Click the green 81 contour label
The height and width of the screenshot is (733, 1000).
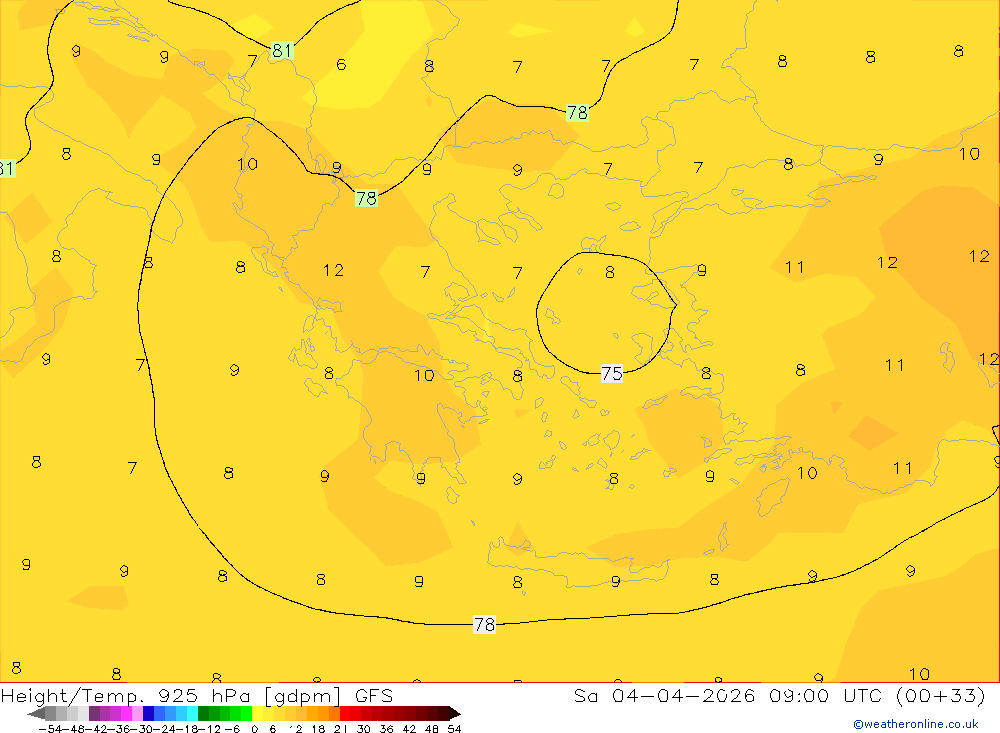tap(282, 50)
